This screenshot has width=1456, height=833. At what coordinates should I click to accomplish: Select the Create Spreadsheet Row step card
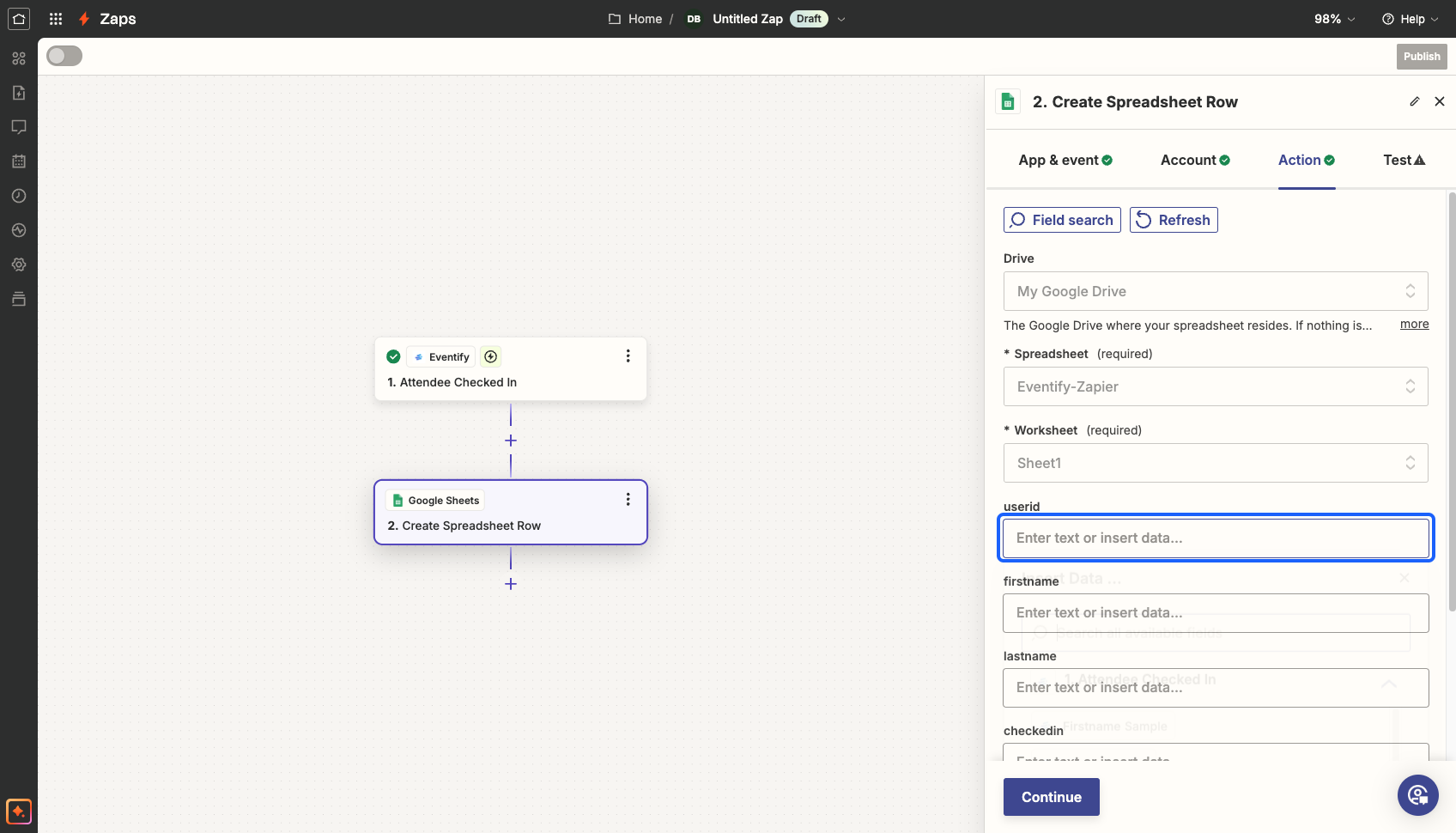click(x=511, y=513)
